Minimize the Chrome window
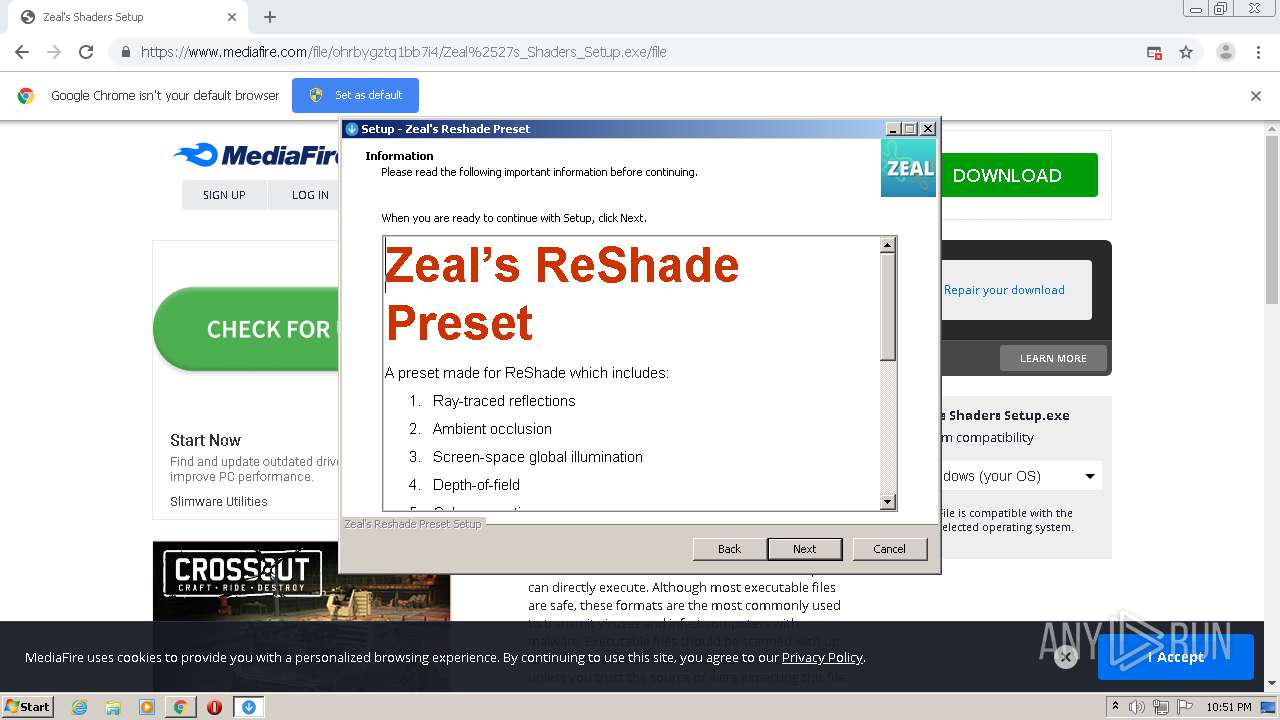The image size is (1280, 720). tap(1196, 8)
